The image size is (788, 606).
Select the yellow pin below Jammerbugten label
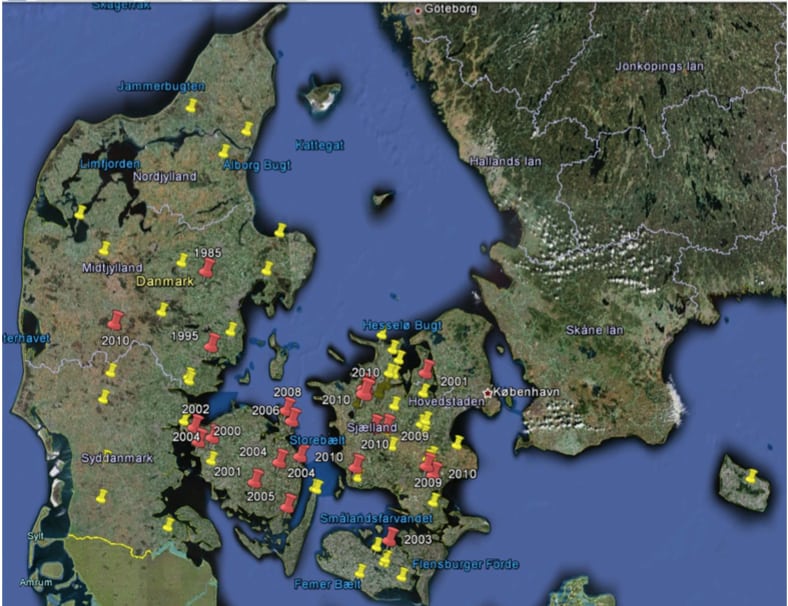pyautogui.click(x=191, y=105)
